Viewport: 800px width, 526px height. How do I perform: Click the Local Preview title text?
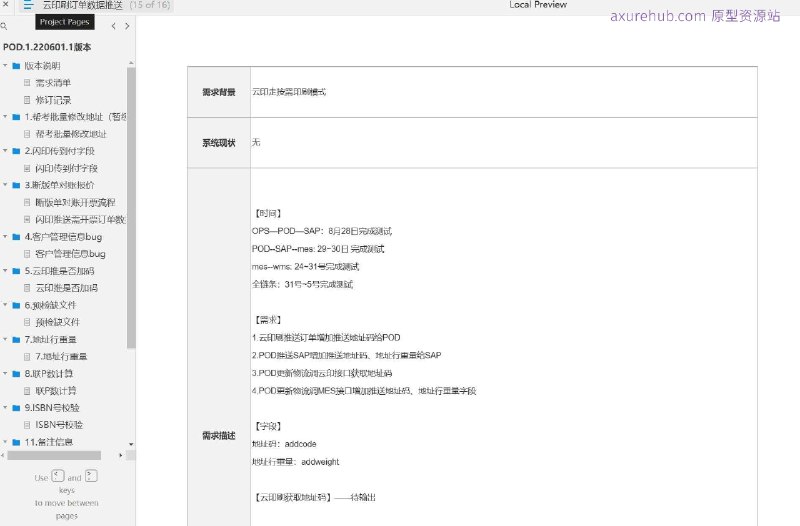(x=538, y=5)
